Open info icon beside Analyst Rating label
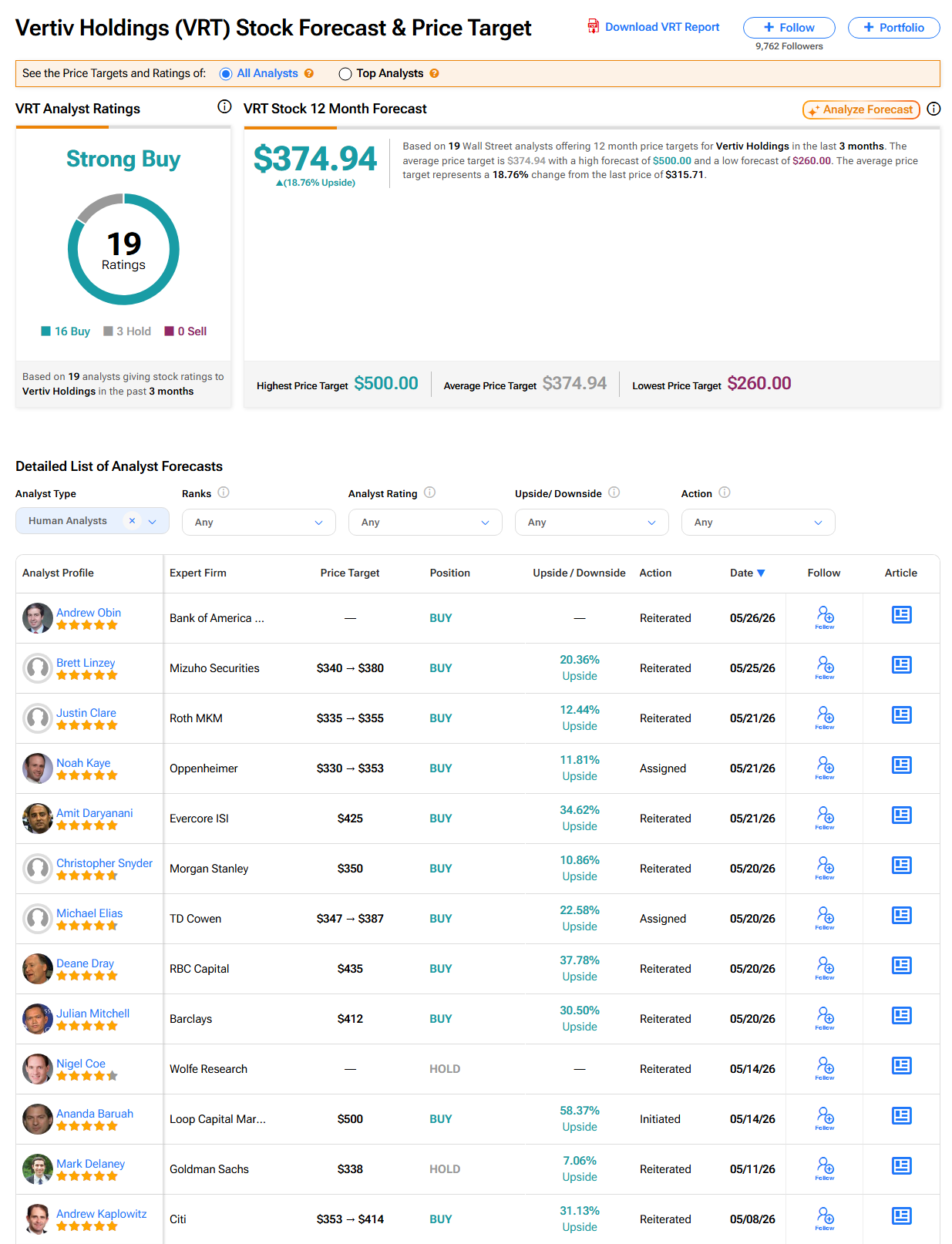952x1244 pixels. point(430,493)
